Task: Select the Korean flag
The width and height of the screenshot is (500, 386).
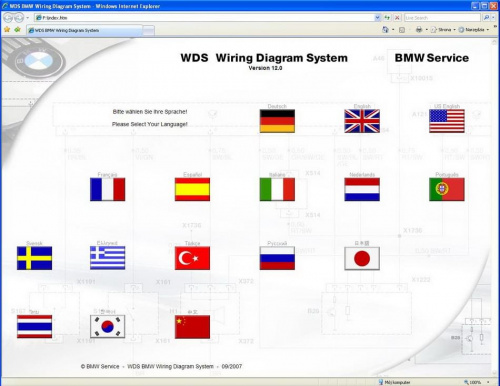Action: click(x=107, y=327)
